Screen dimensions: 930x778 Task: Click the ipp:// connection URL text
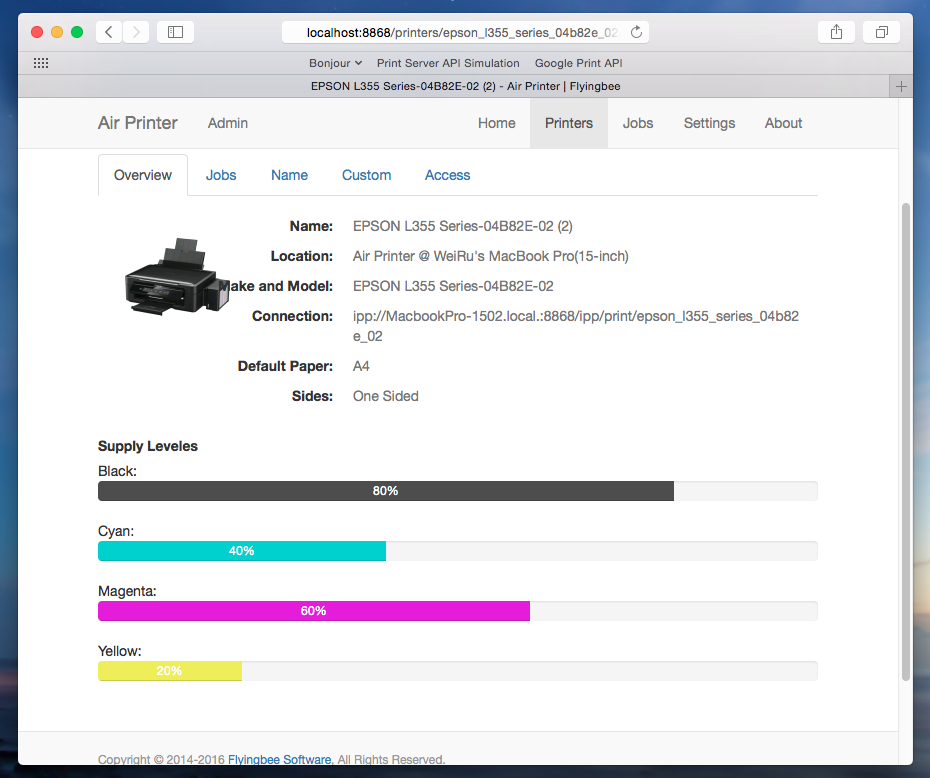point(575,326)
